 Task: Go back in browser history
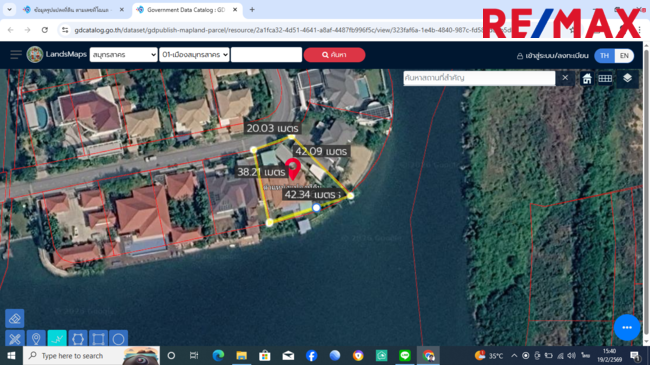click(x=10, y=30)
